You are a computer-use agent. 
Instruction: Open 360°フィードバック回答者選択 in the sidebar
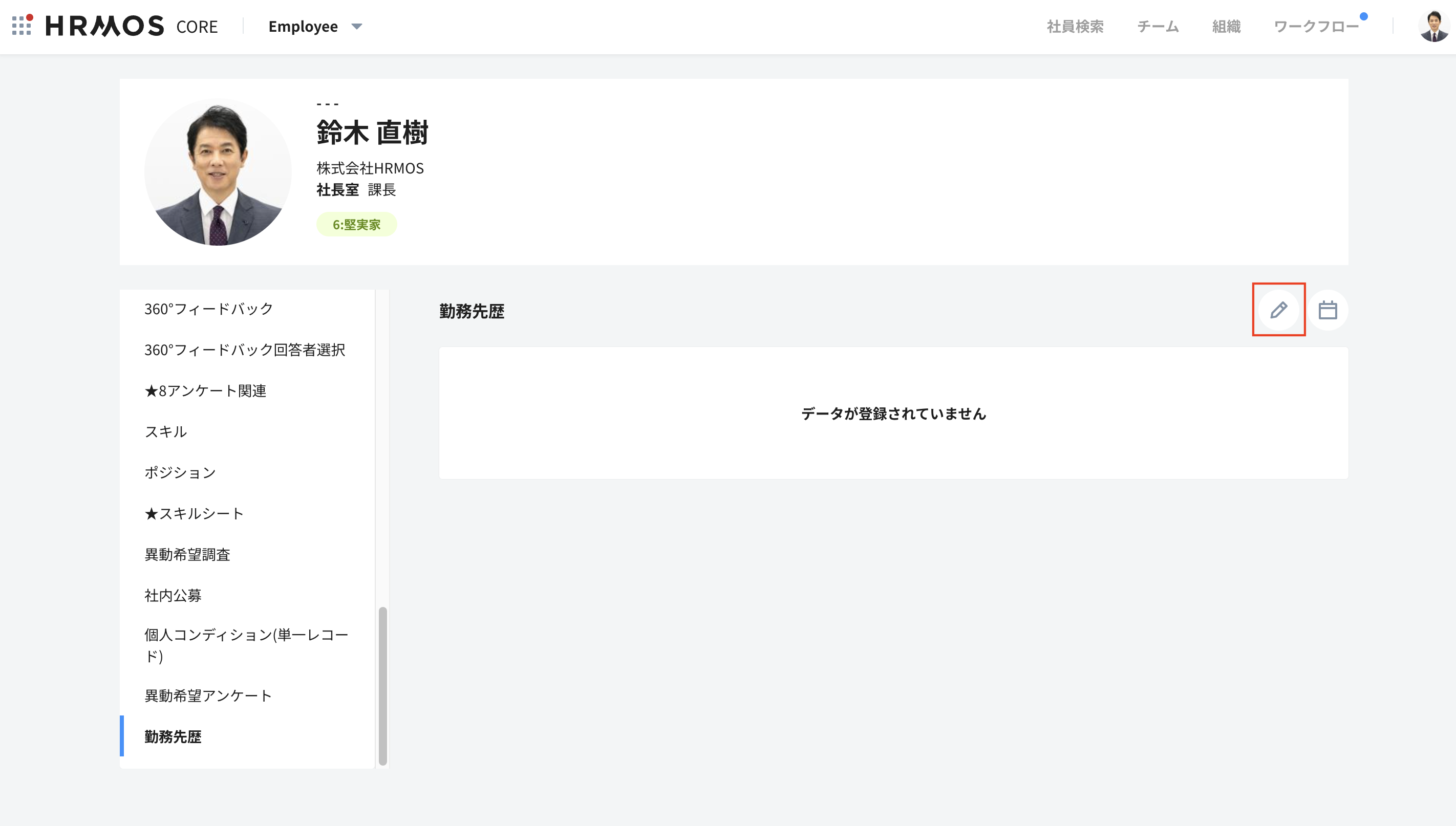[245, 350]
